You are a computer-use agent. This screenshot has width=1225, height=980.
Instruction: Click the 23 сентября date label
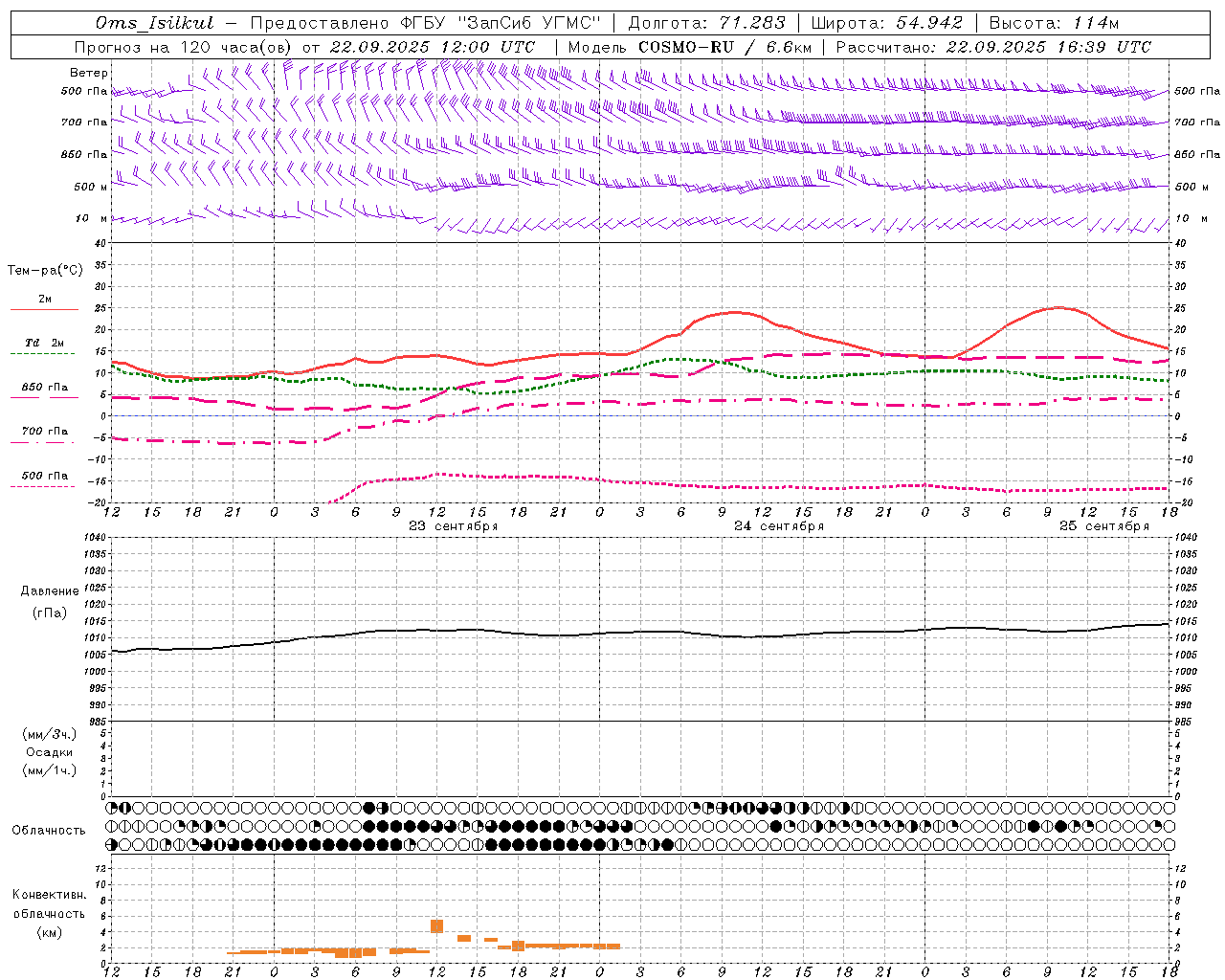coord(454,526)
